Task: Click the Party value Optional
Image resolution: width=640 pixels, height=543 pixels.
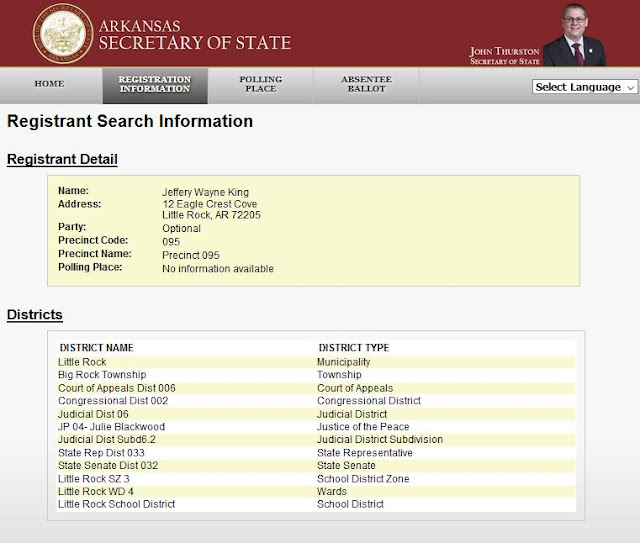Action: pos(182,228)
